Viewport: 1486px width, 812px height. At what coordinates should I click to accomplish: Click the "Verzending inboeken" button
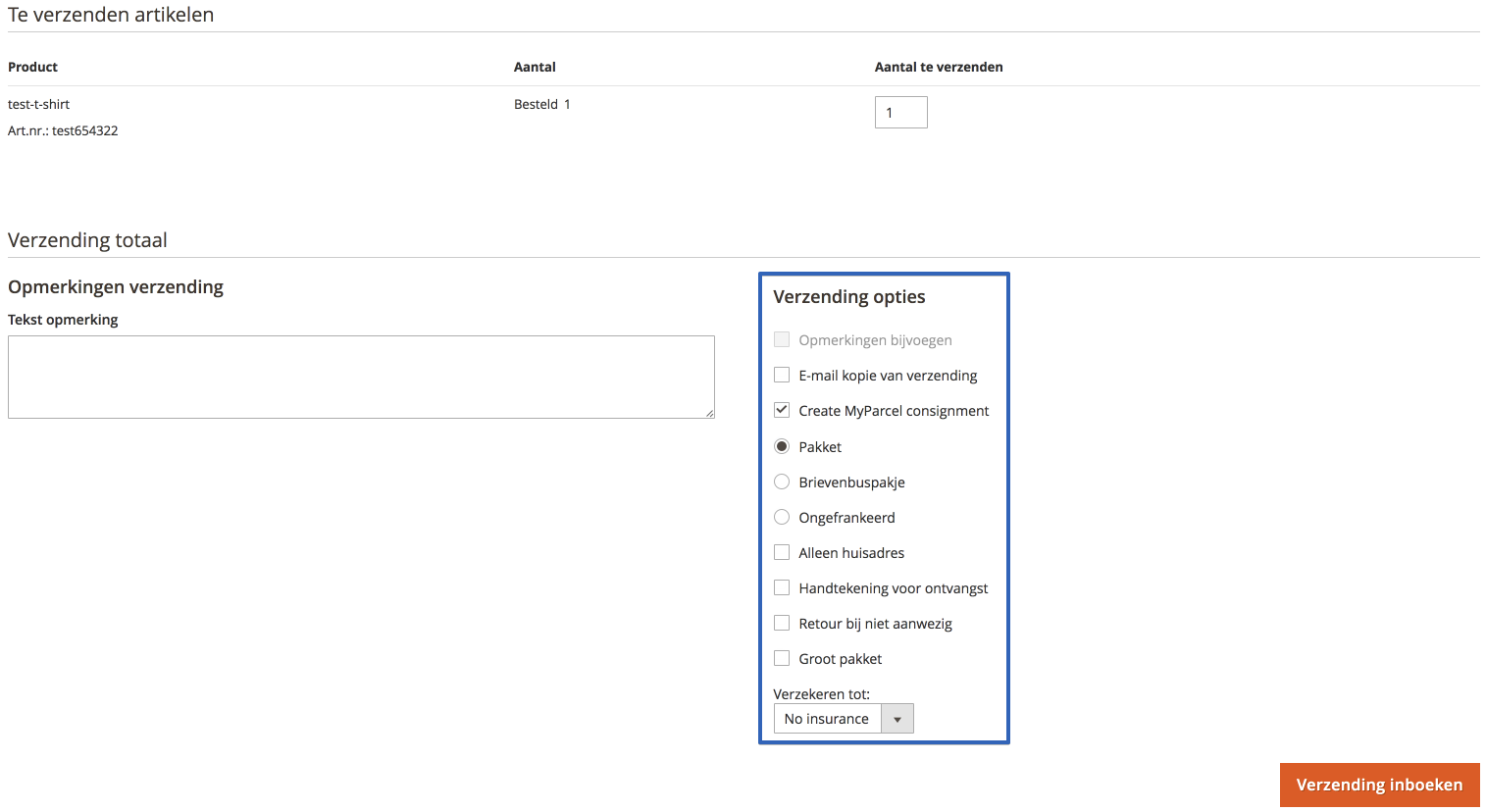tap(1379, 785)
